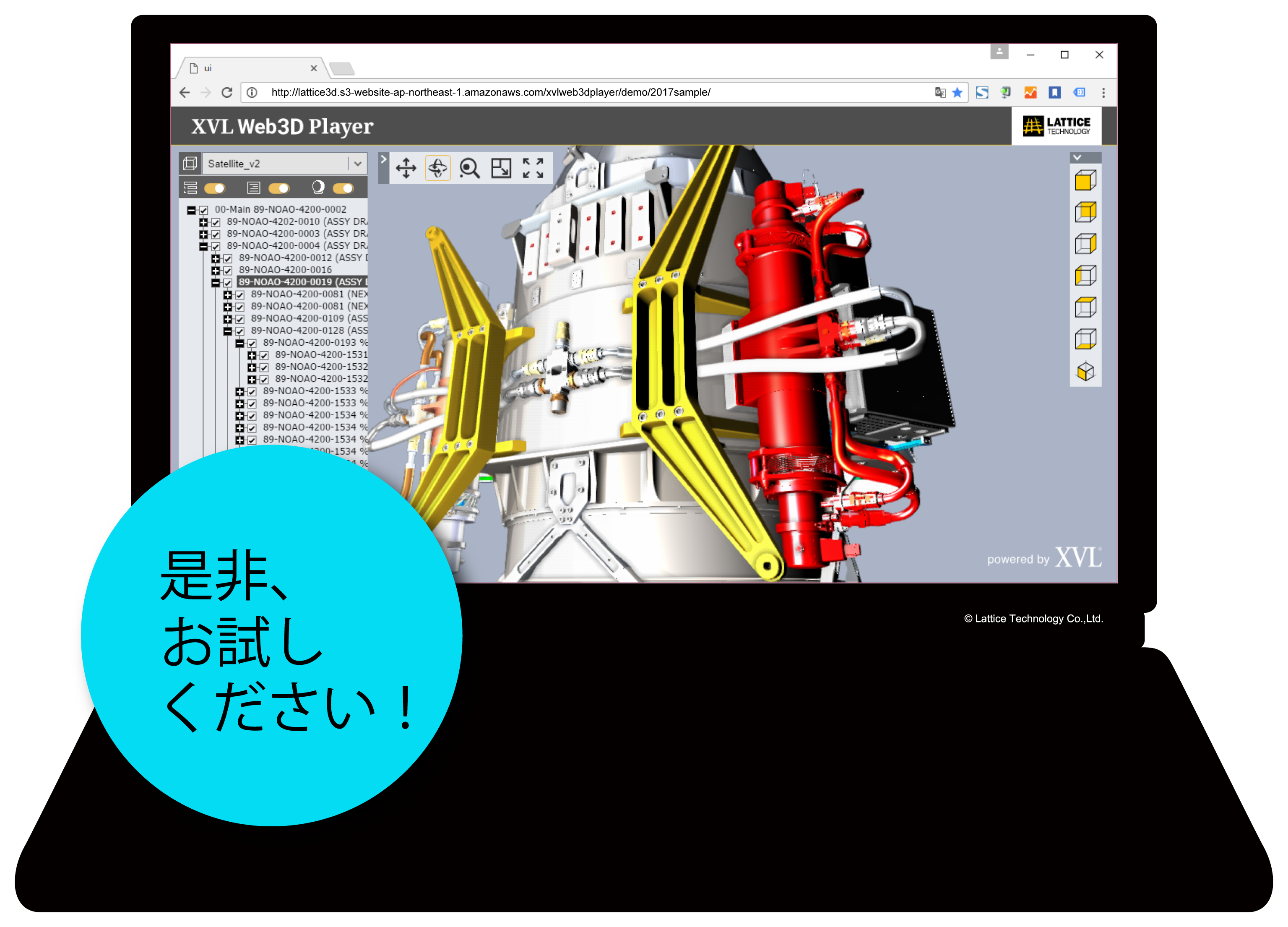Click the fit-to-window view tool
Image resolution: width=1288 pixels, height=927 pixels.
502,168
